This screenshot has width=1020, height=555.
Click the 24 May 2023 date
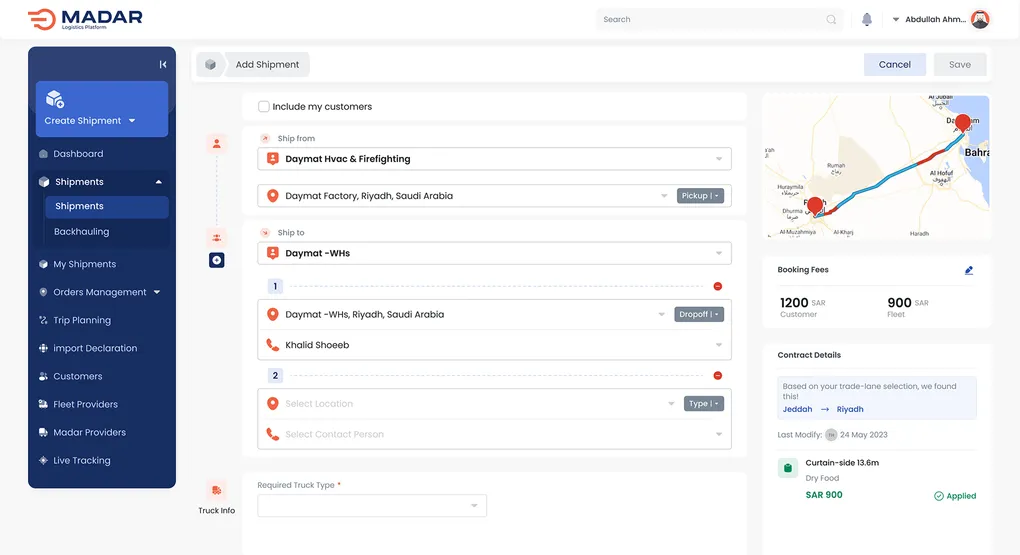pyautogui.click(x=863, y=435)
